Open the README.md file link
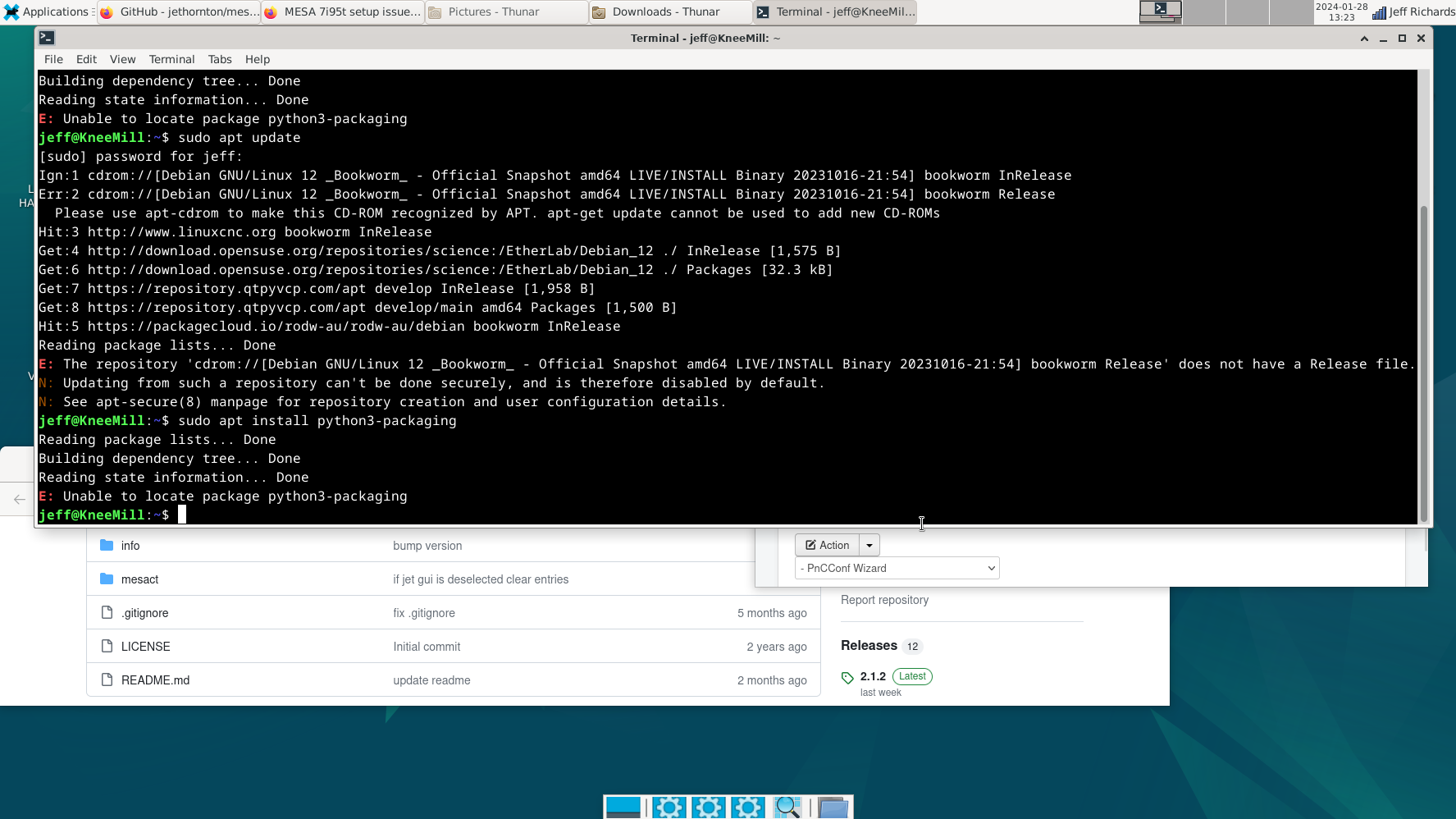Screen dimensions: 1456x819 pyautogui.click(x=155, y=680)
